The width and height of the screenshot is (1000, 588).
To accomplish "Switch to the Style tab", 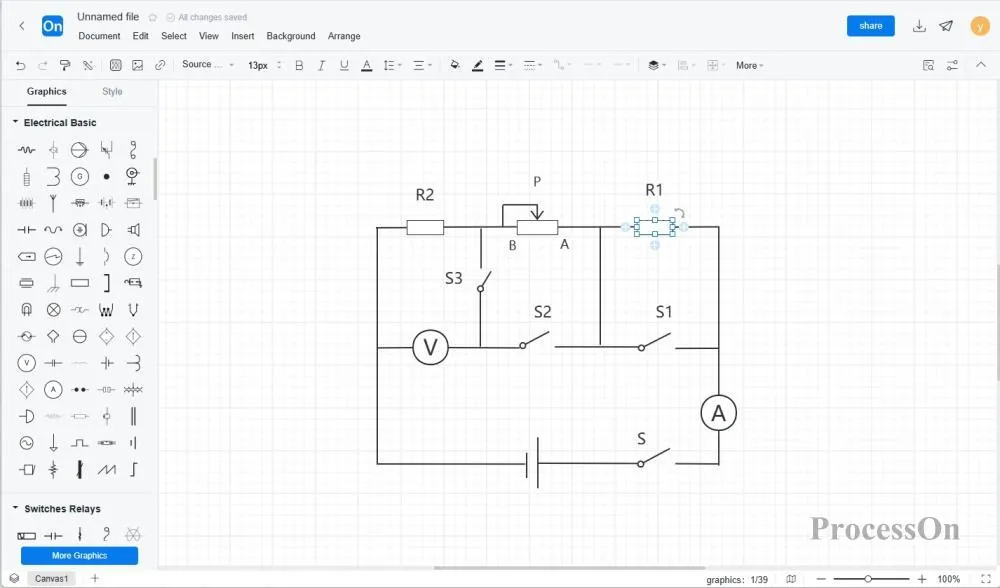I will click(112, 91).
